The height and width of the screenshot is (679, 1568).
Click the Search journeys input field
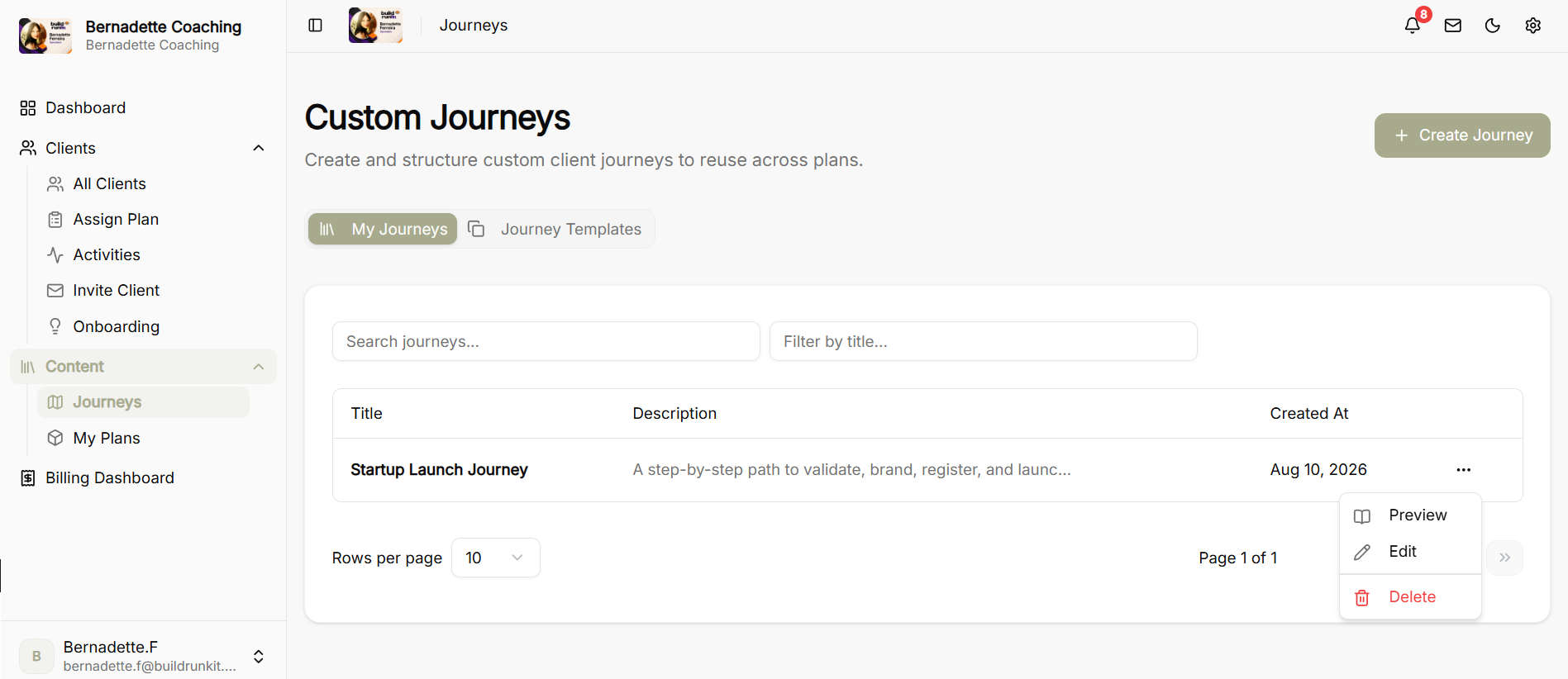point(546,341)
